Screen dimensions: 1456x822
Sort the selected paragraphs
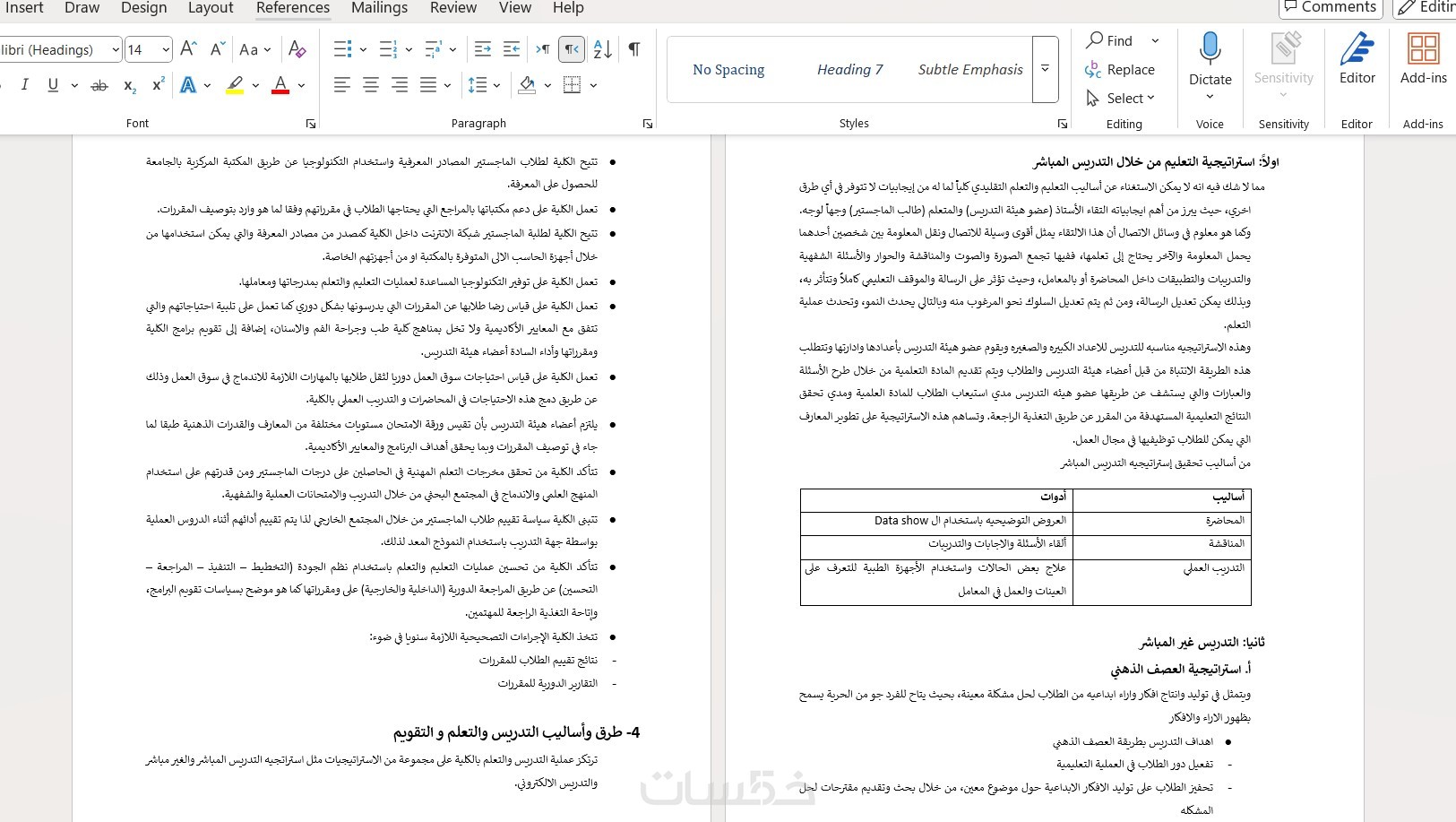[603, 49]
